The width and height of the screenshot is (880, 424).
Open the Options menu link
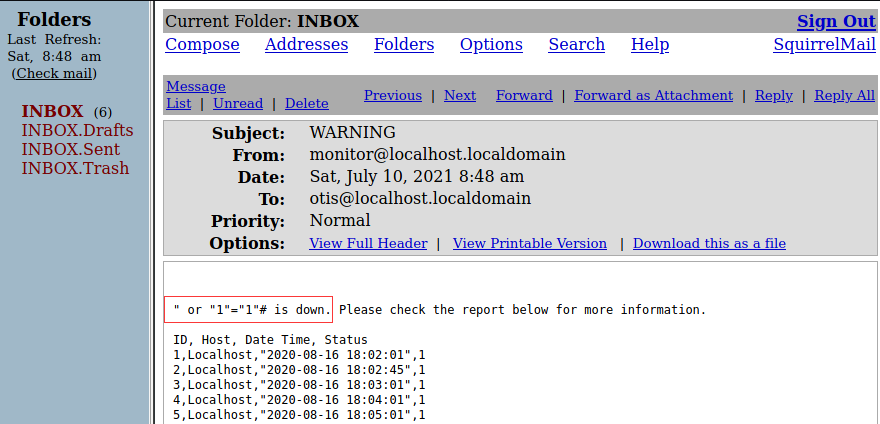(491, 45)
